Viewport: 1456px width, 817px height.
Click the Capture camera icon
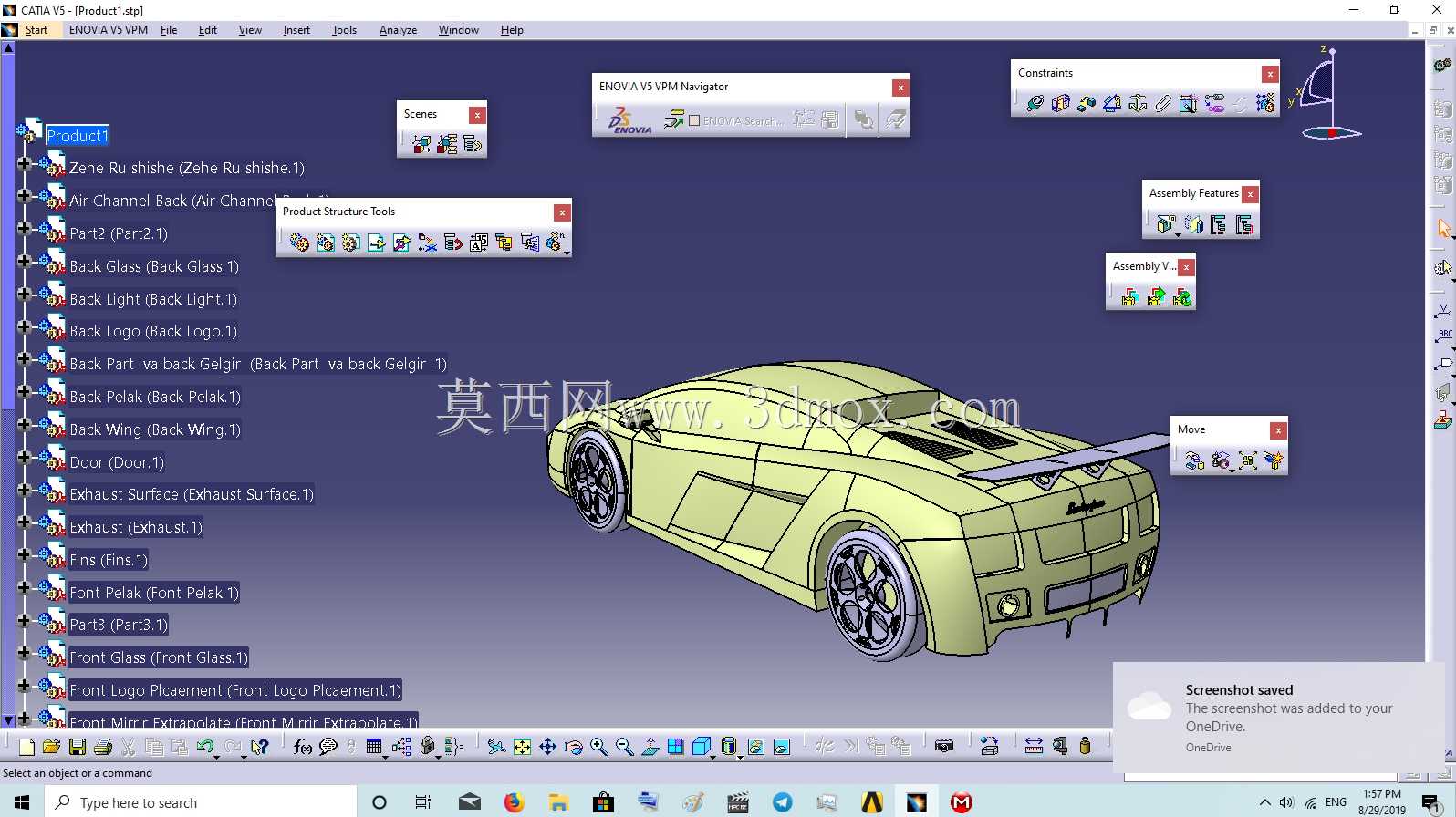tap(944, 747)
